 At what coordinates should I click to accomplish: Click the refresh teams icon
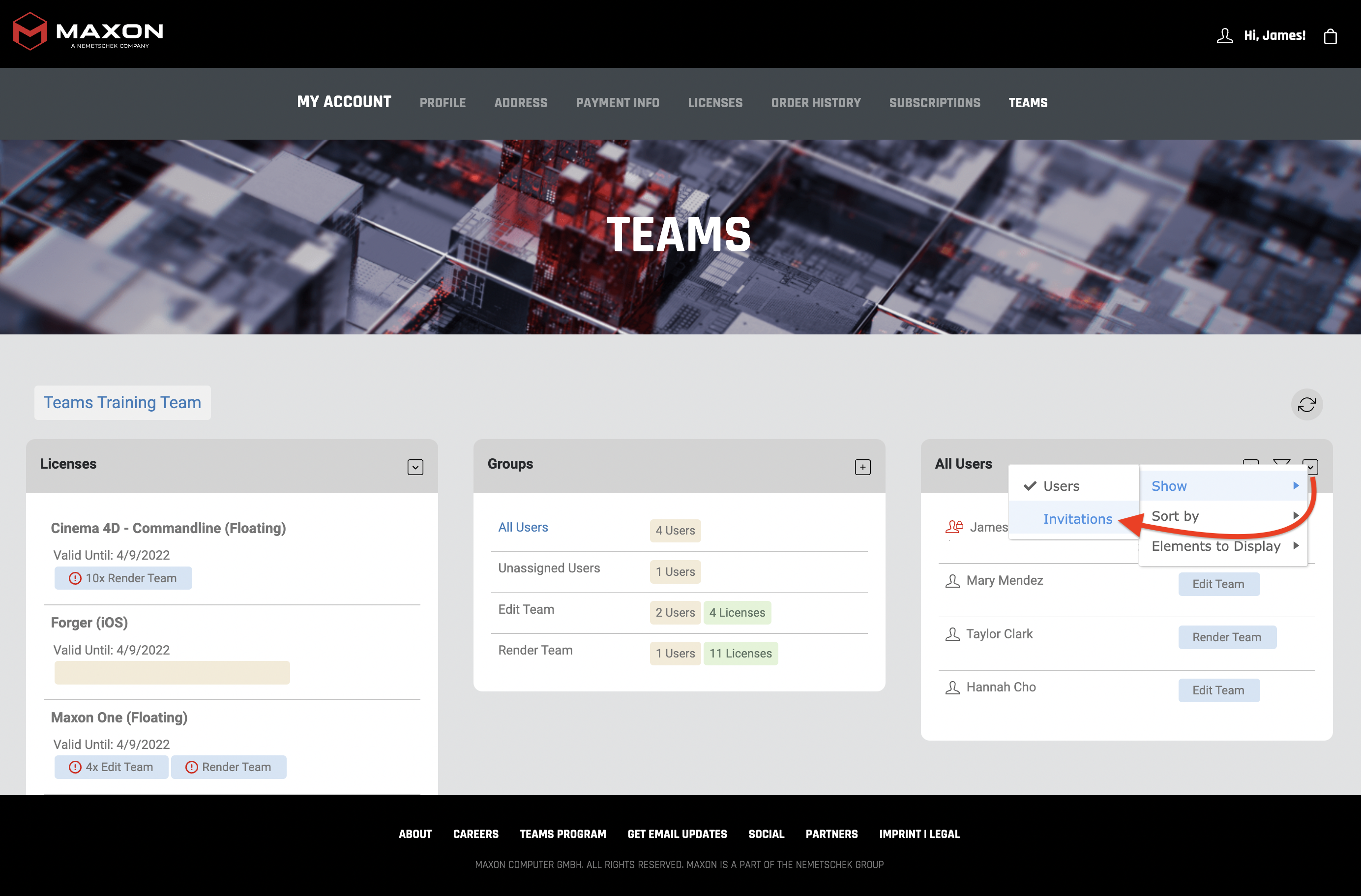coord(1307,405)
